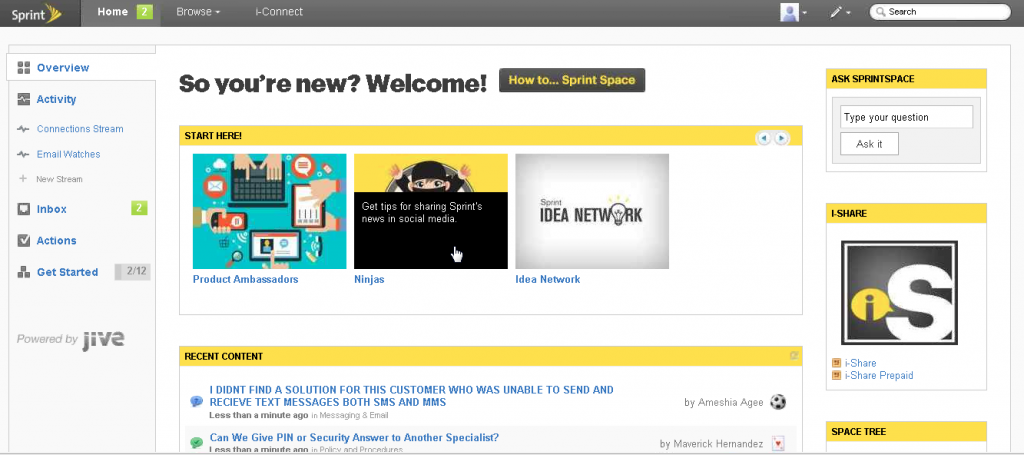
Task: Select the Home tab
Action: 113,12
